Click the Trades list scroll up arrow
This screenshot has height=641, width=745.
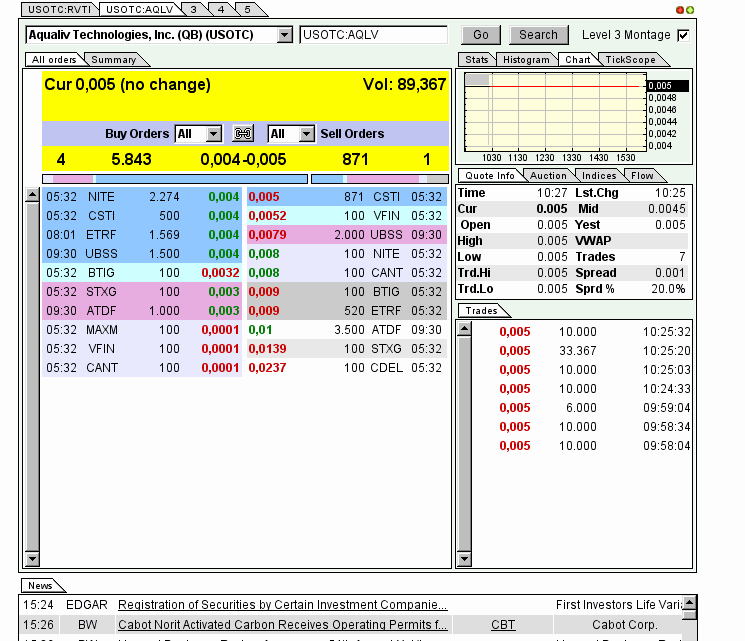coord(464,329)
